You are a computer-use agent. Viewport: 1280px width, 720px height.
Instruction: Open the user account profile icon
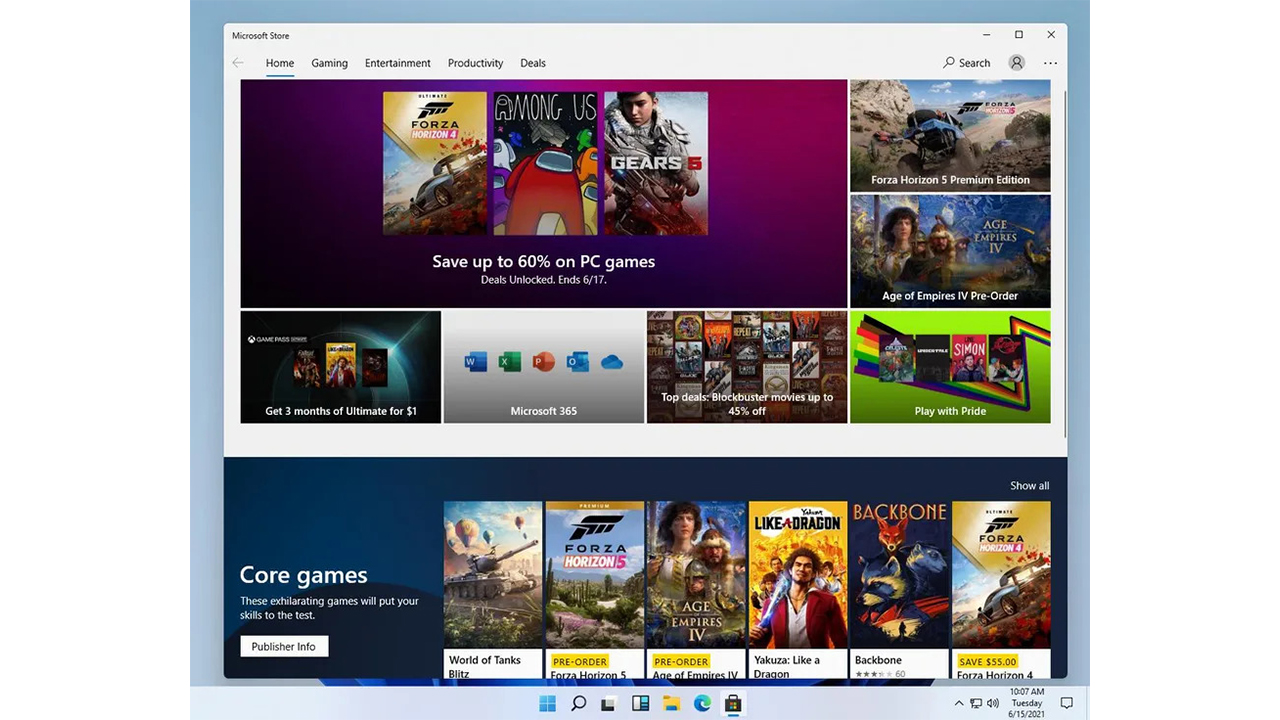coord(1016,63)
